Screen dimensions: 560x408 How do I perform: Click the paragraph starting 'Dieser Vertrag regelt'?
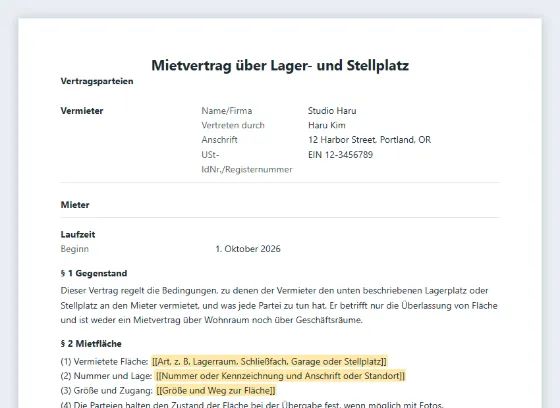point(279,305)
